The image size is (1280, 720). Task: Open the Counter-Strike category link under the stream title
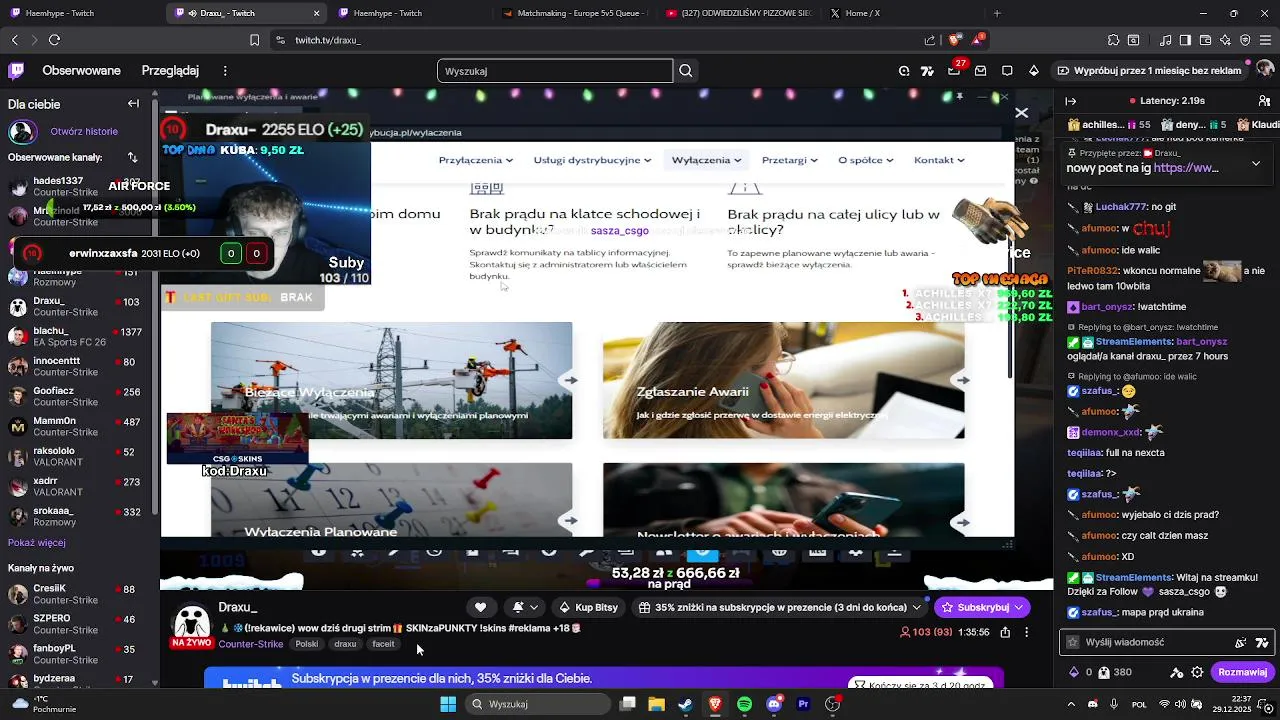click(x=250, y=644)
